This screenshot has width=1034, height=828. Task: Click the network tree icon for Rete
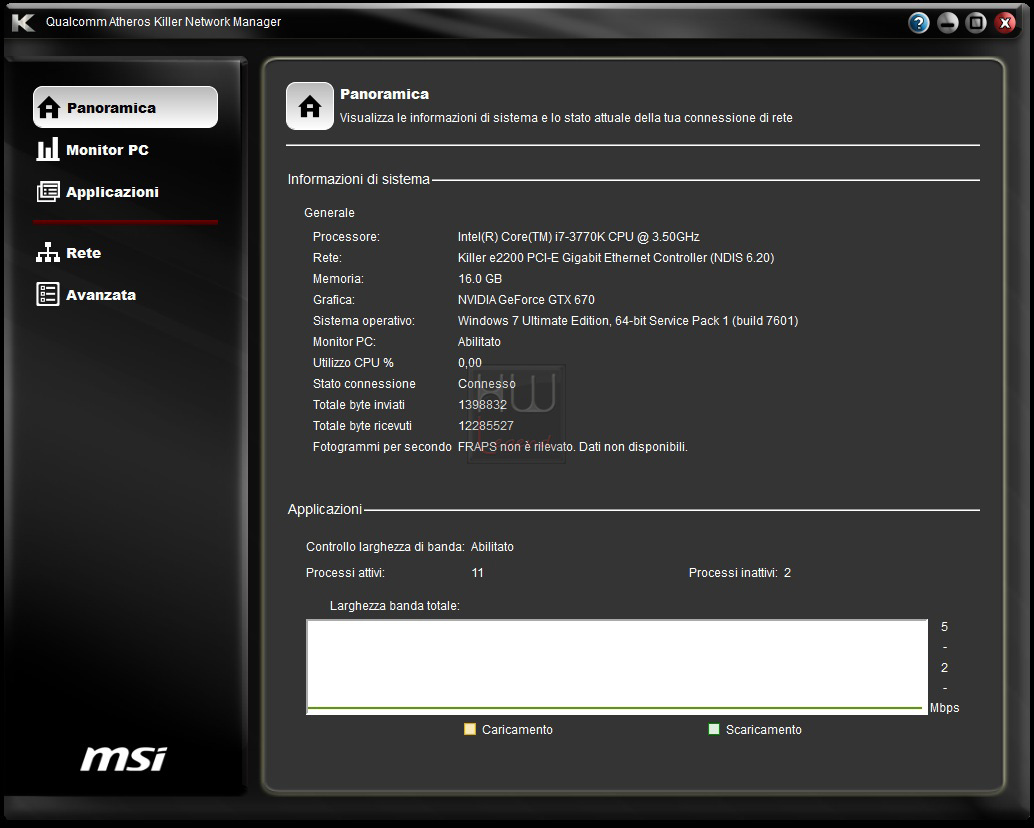pos(47,252)
